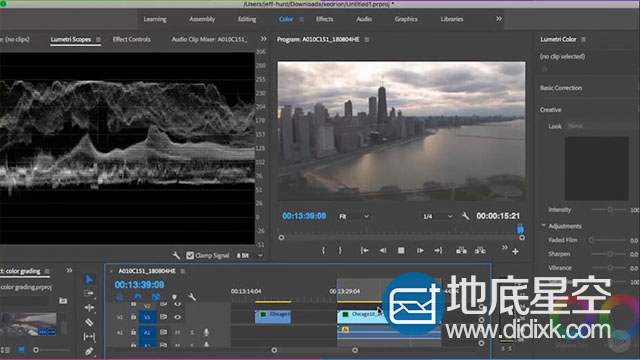Open the Fit zoom level dropdown
The width and height of the screenshot is (640, 360).
click(x=354, y=216)
